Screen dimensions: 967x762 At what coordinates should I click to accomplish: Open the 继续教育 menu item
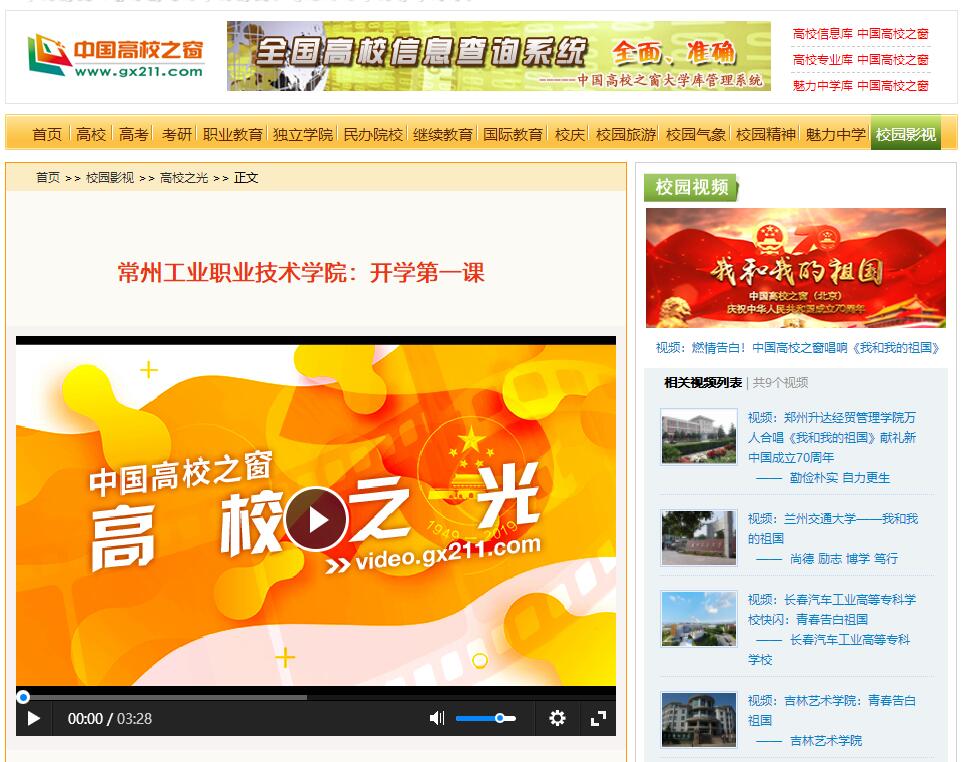443,134
